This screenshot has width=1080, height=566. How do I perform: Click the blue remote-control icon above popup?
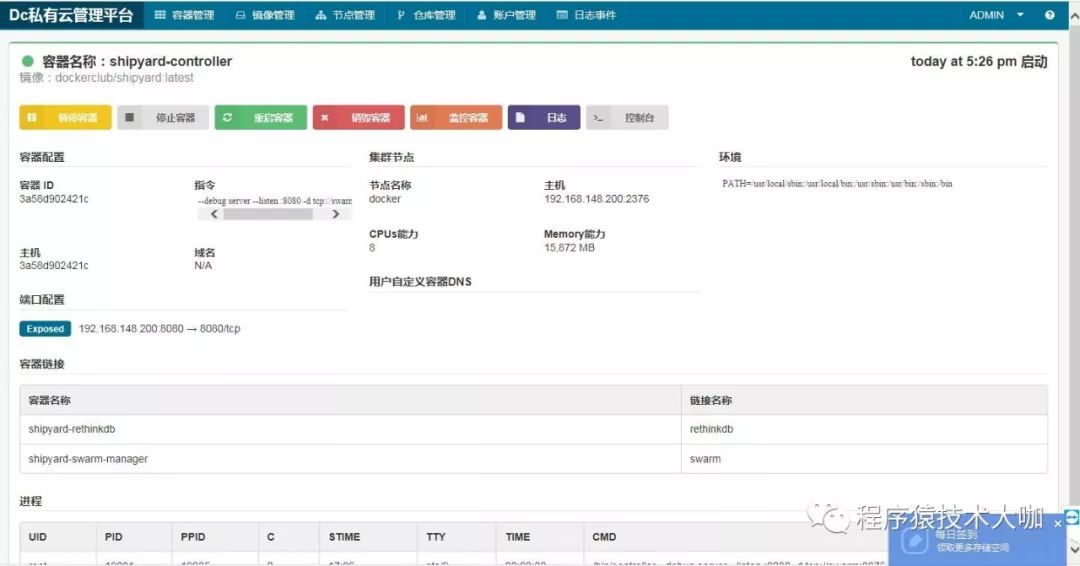click(1072, 517)
